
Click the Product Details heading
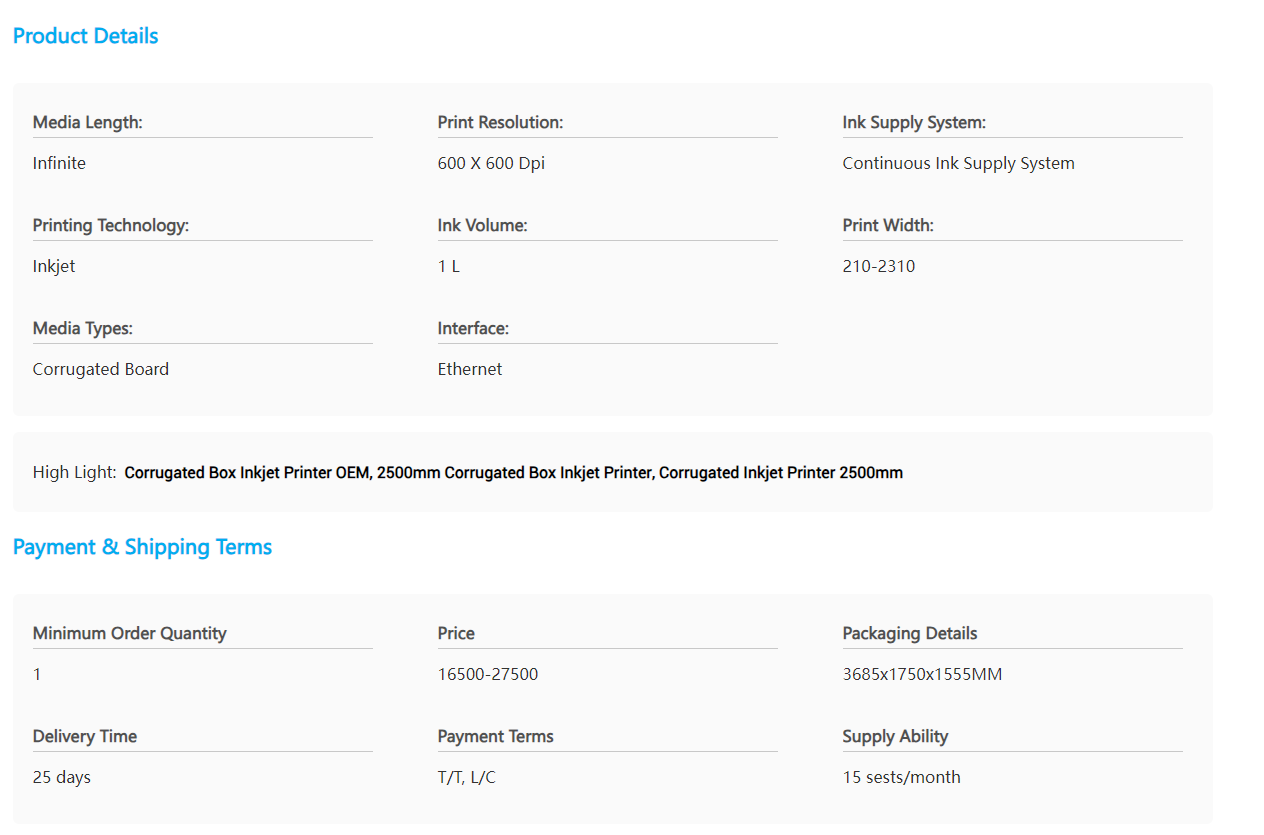pos(85,36)
